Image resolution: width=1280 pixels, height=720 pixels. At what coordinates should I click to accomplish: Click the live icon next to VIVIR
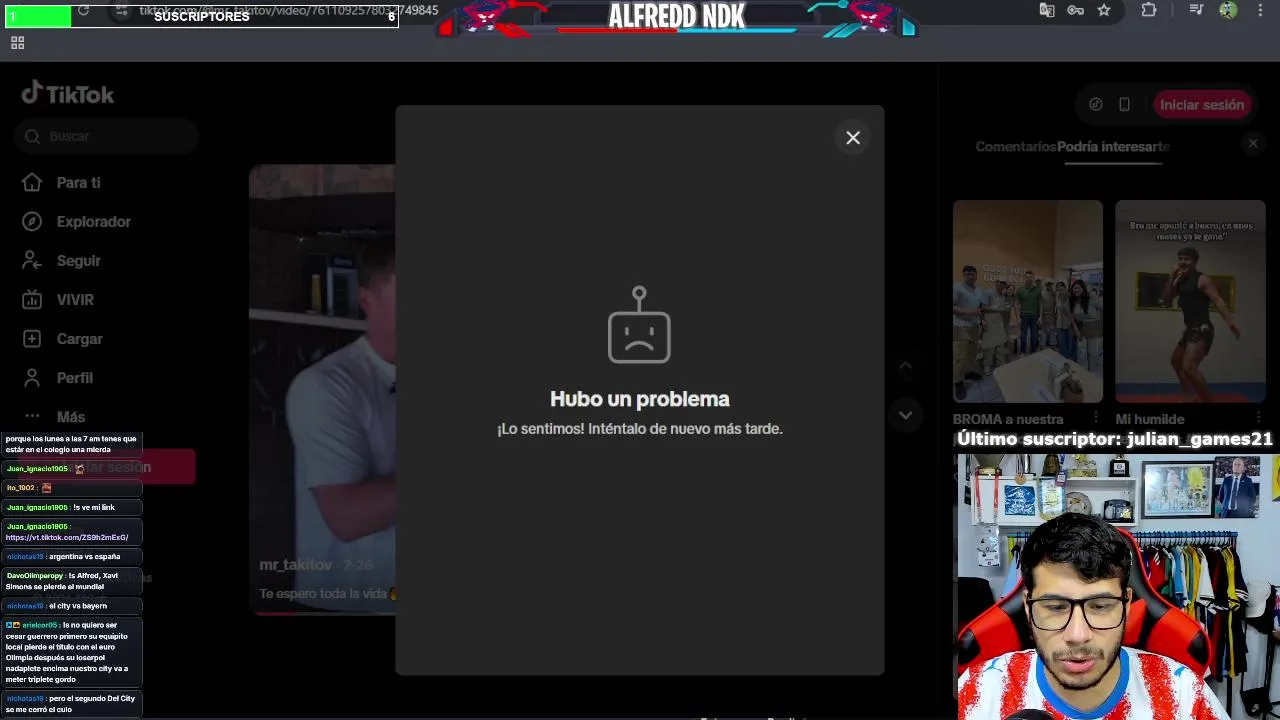pyautogui.click(x=32, y=299)
